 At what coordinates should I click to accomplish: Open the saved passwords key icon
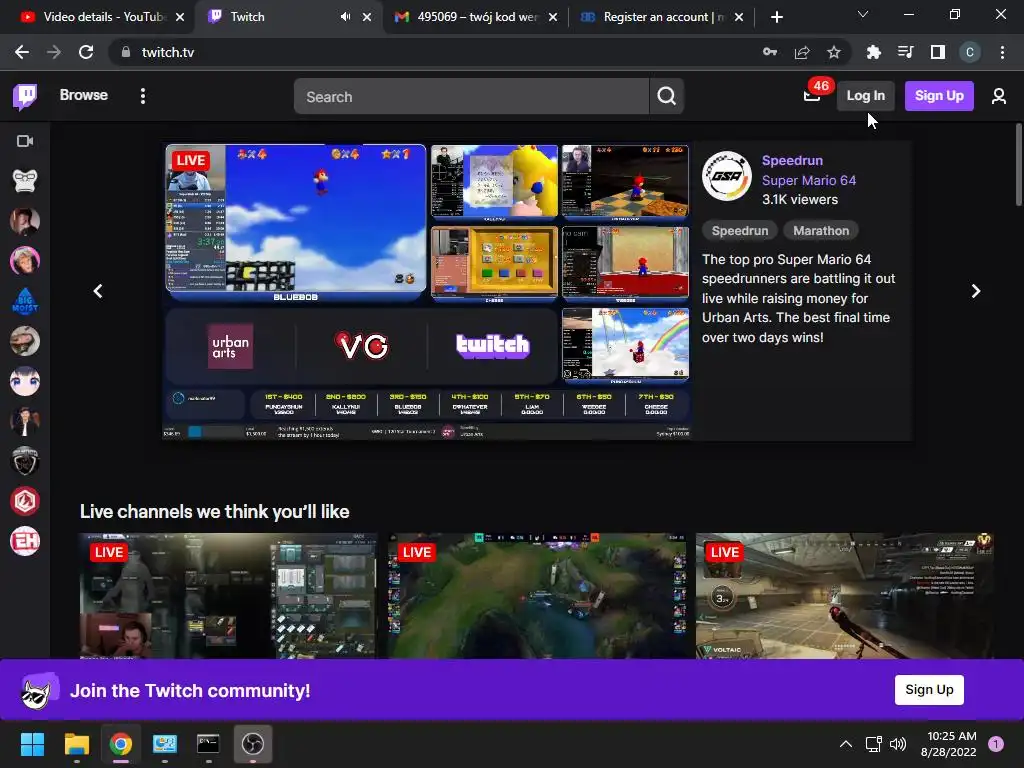point(770,52)
